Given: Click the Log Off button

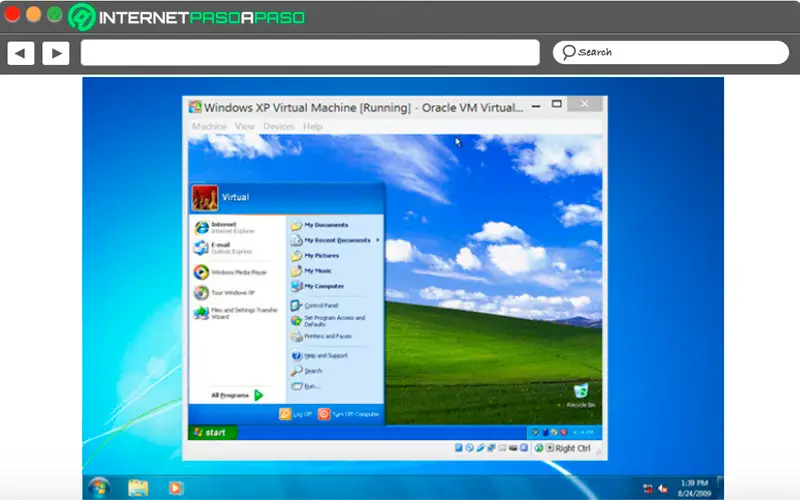Looking at the screenshot, I should pyautogui.click(x=295, y=414).
